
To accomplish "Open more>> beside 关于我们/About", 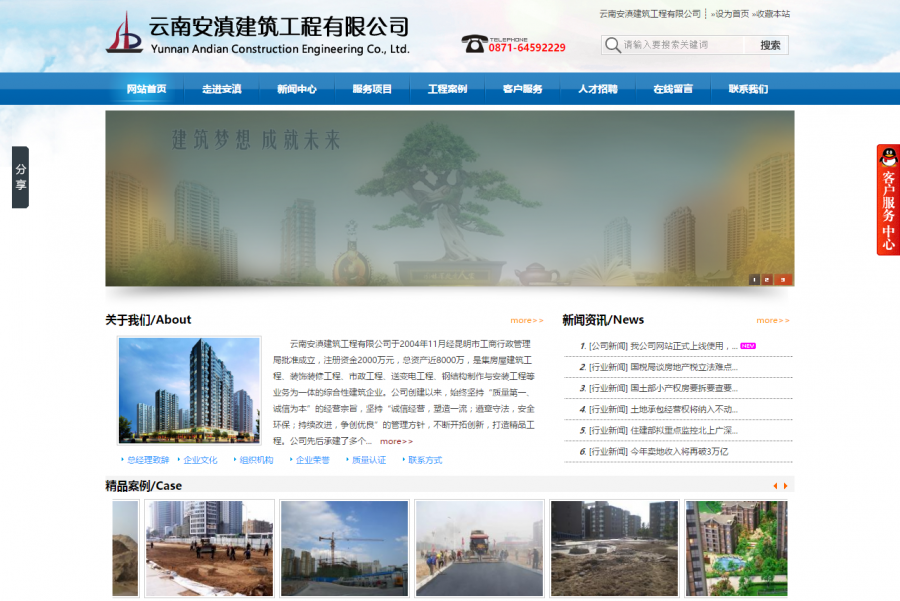I will point(525,320).
